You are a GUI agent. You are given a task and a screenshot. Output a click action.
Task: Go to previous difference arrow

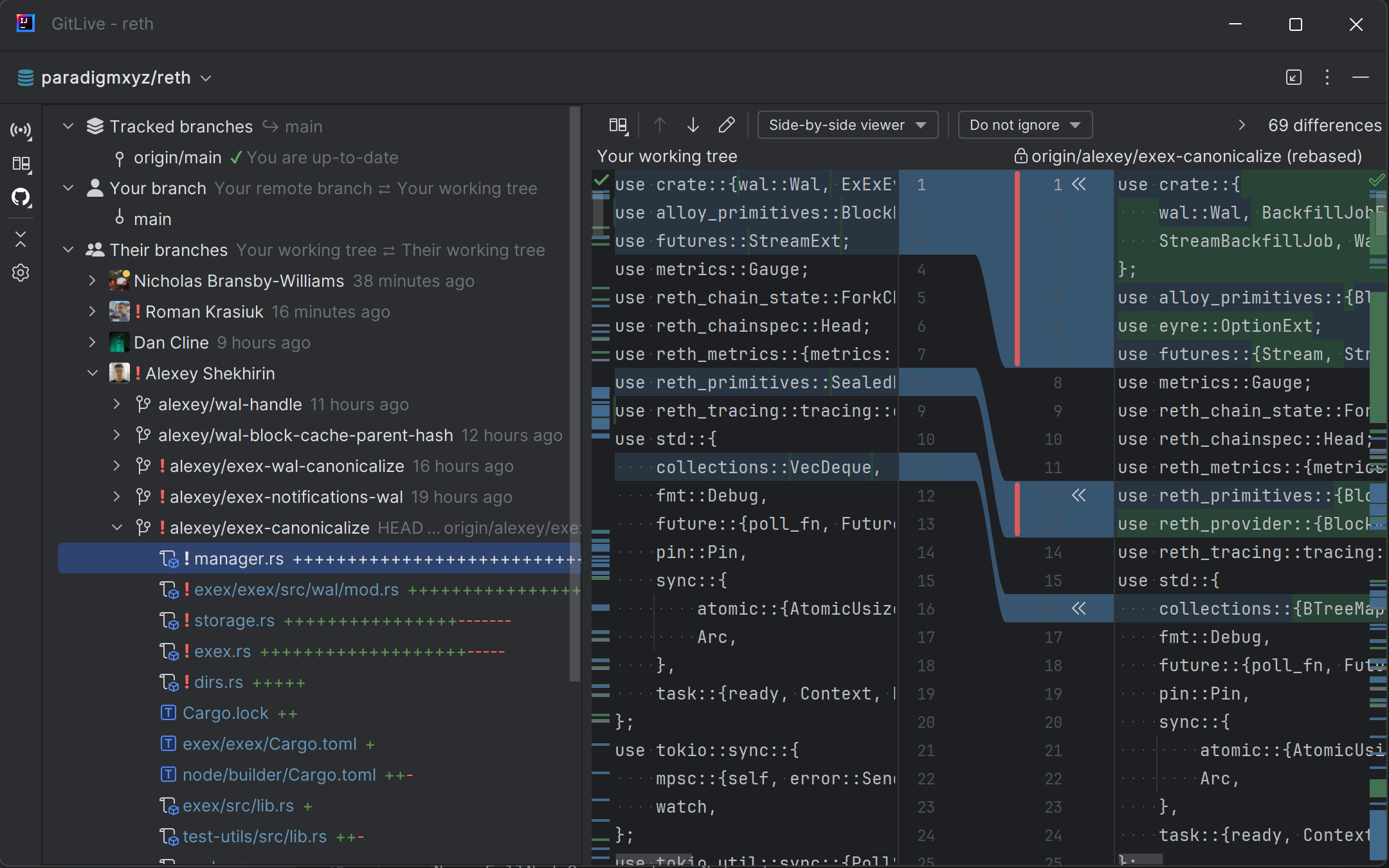660,125
